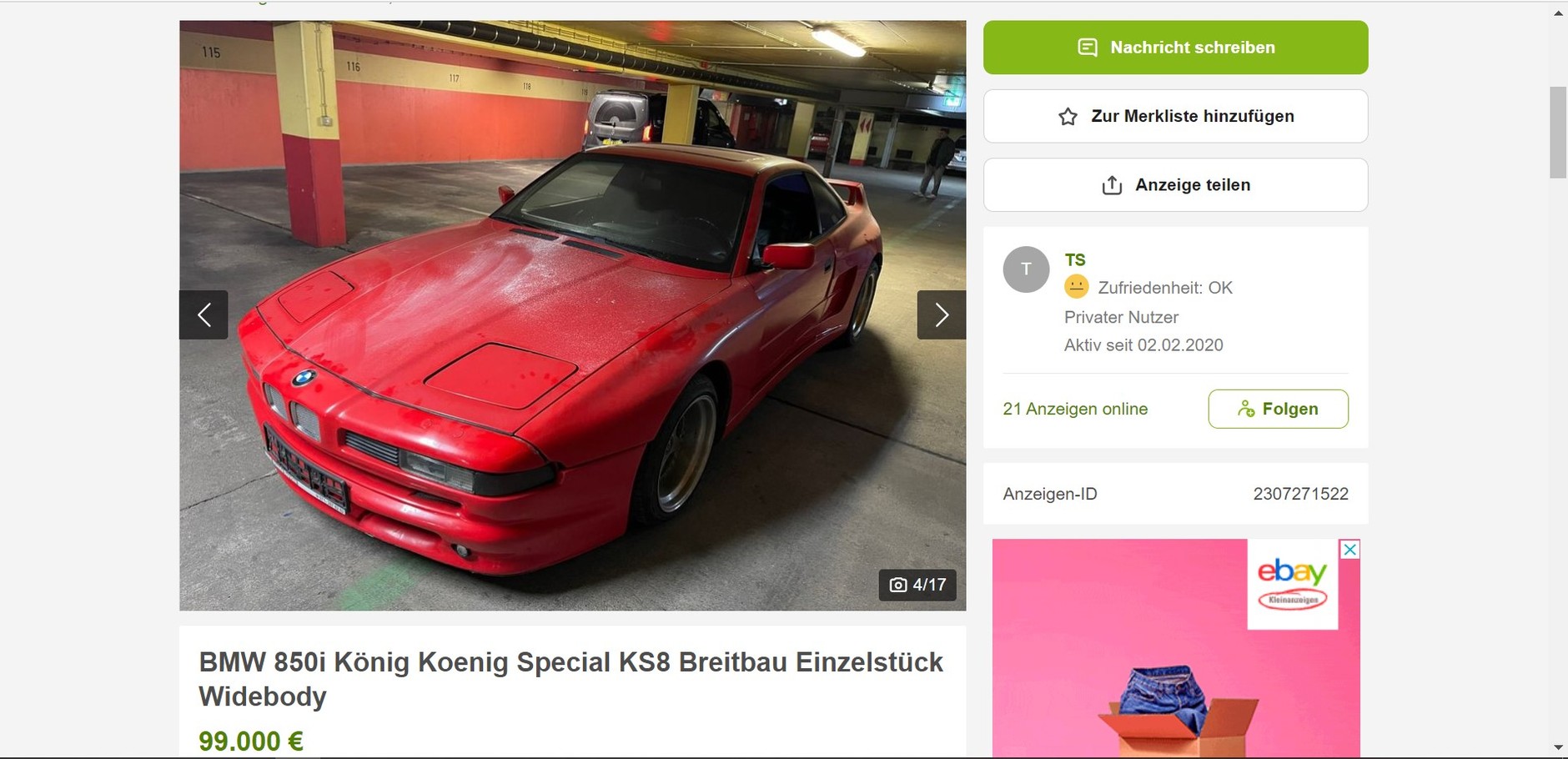Open the 21 Anzeigen online link
The height and width of the screenshot is (759, 1568).
point(1075,409)
